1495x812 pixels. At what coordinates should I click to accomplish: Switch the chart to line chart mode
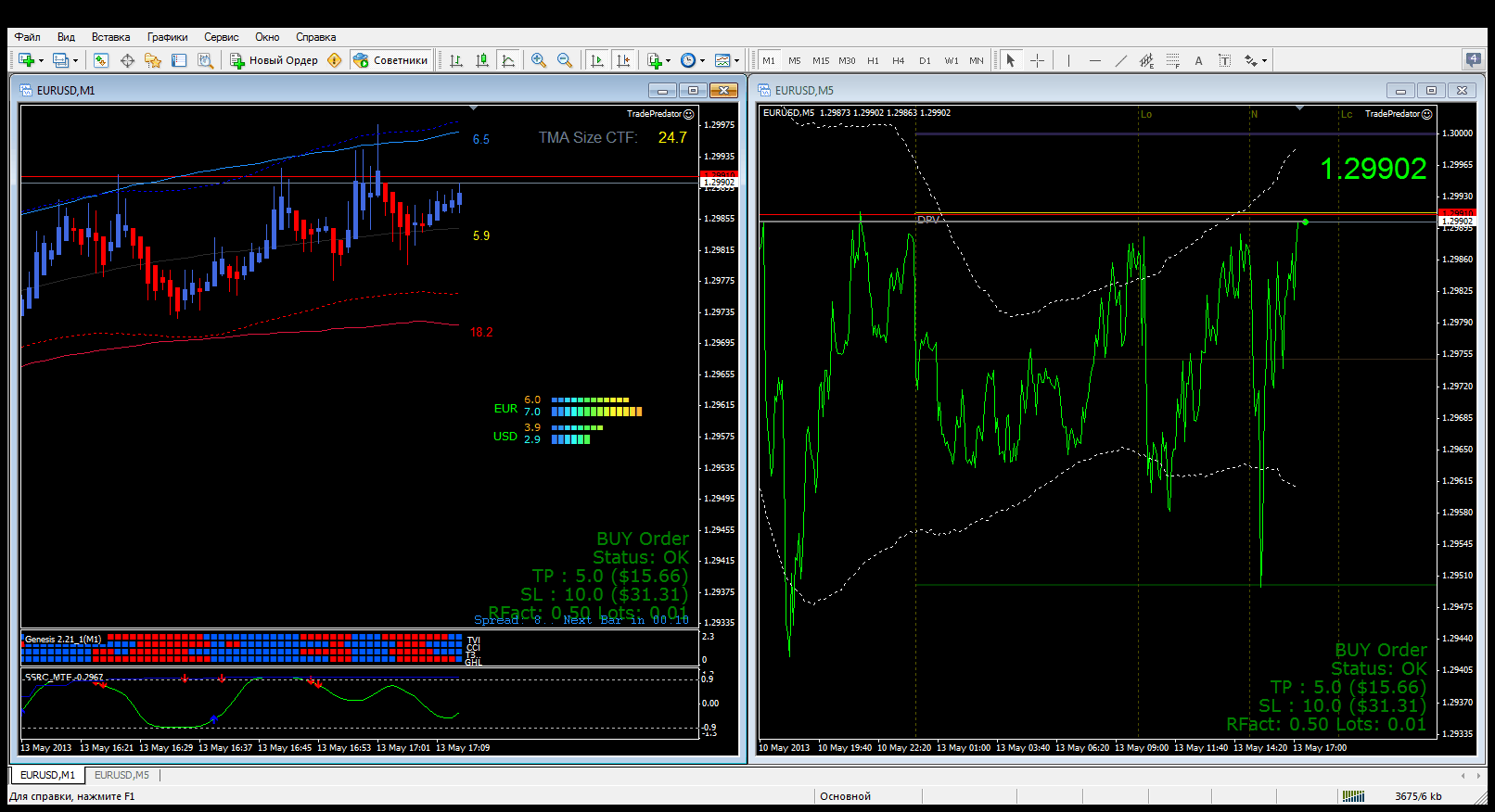coord(508,60)
